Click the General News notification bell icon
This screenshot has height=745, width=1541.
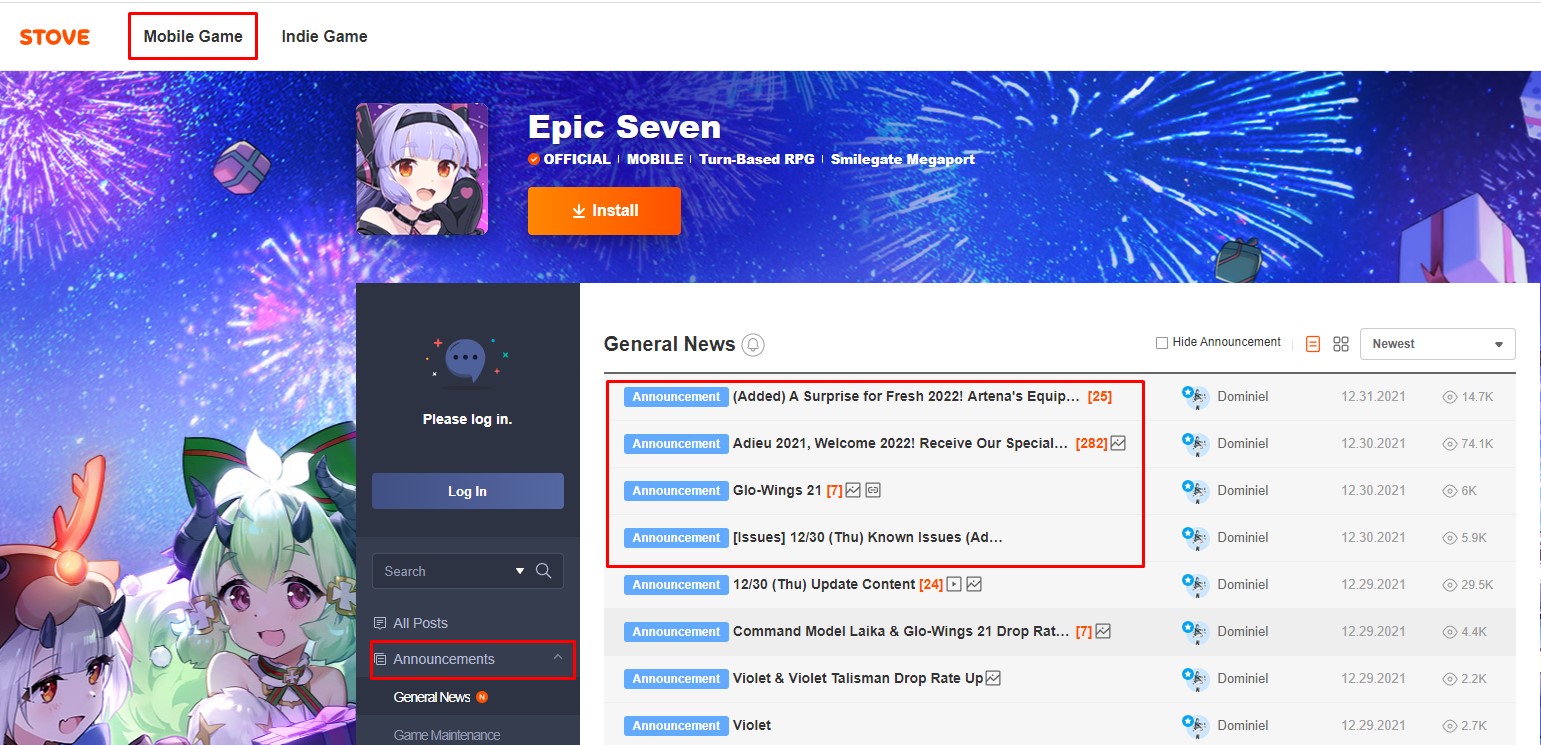pyautogui.click(x=753, y=345)
